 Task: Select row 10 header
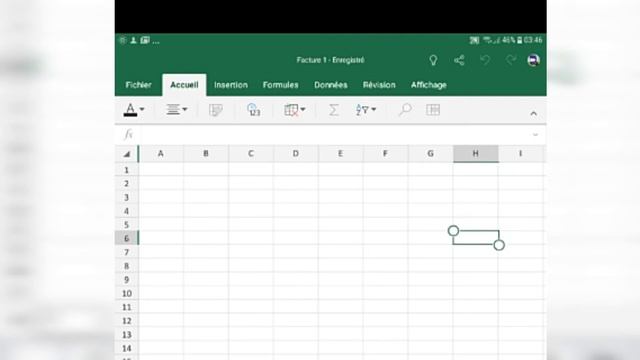(127, 293)
